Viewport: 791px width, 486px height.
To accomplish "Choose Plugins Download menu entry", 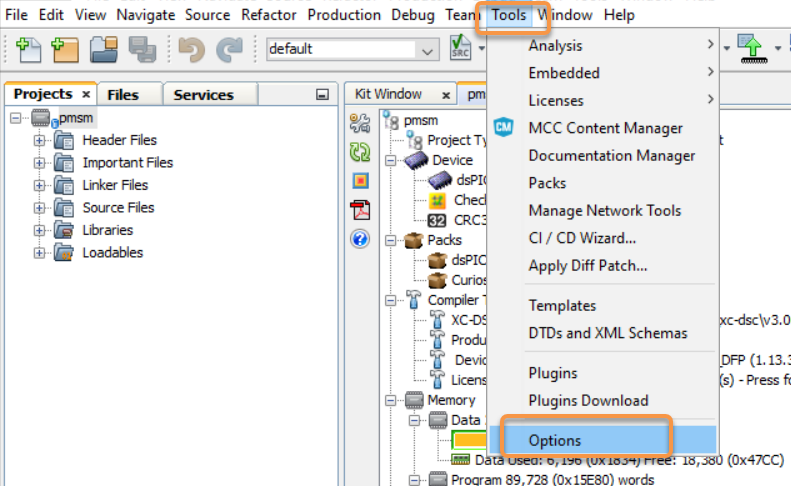I will coord(603,401).
